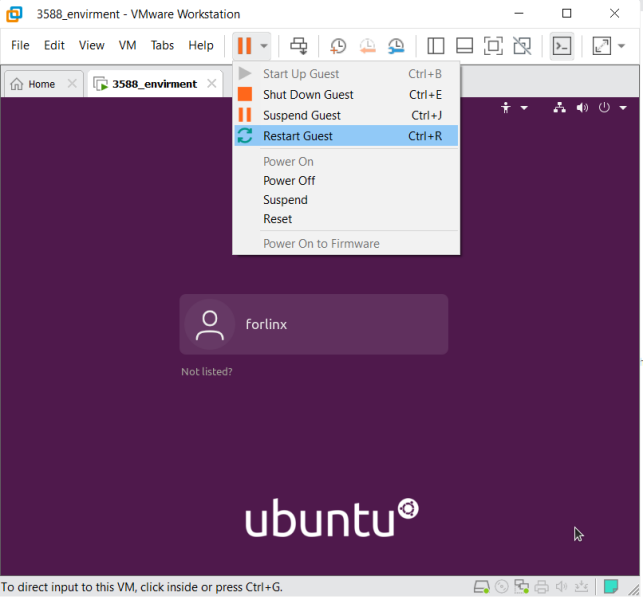The height and width of the screenshot is (601, 643).
Task: Revert VM to previous snapshot icon
Action: pyautogui.click(x=367, y=46)
